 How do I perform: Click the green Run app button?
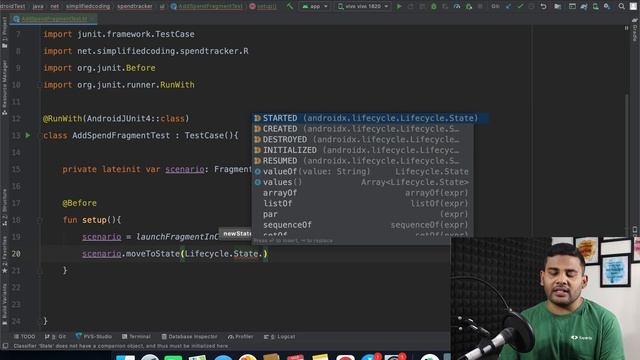click(399, 6)
